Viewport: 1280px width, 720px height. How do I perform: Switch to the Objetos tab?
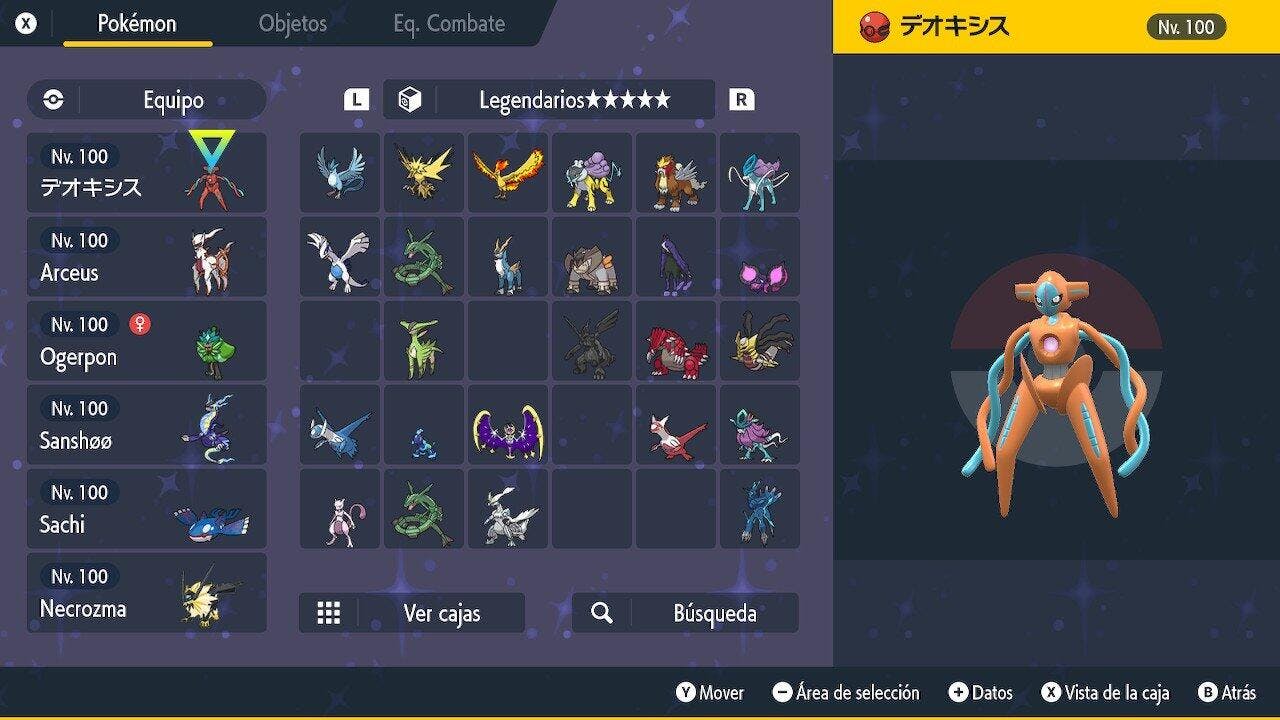tap(293, 23)
